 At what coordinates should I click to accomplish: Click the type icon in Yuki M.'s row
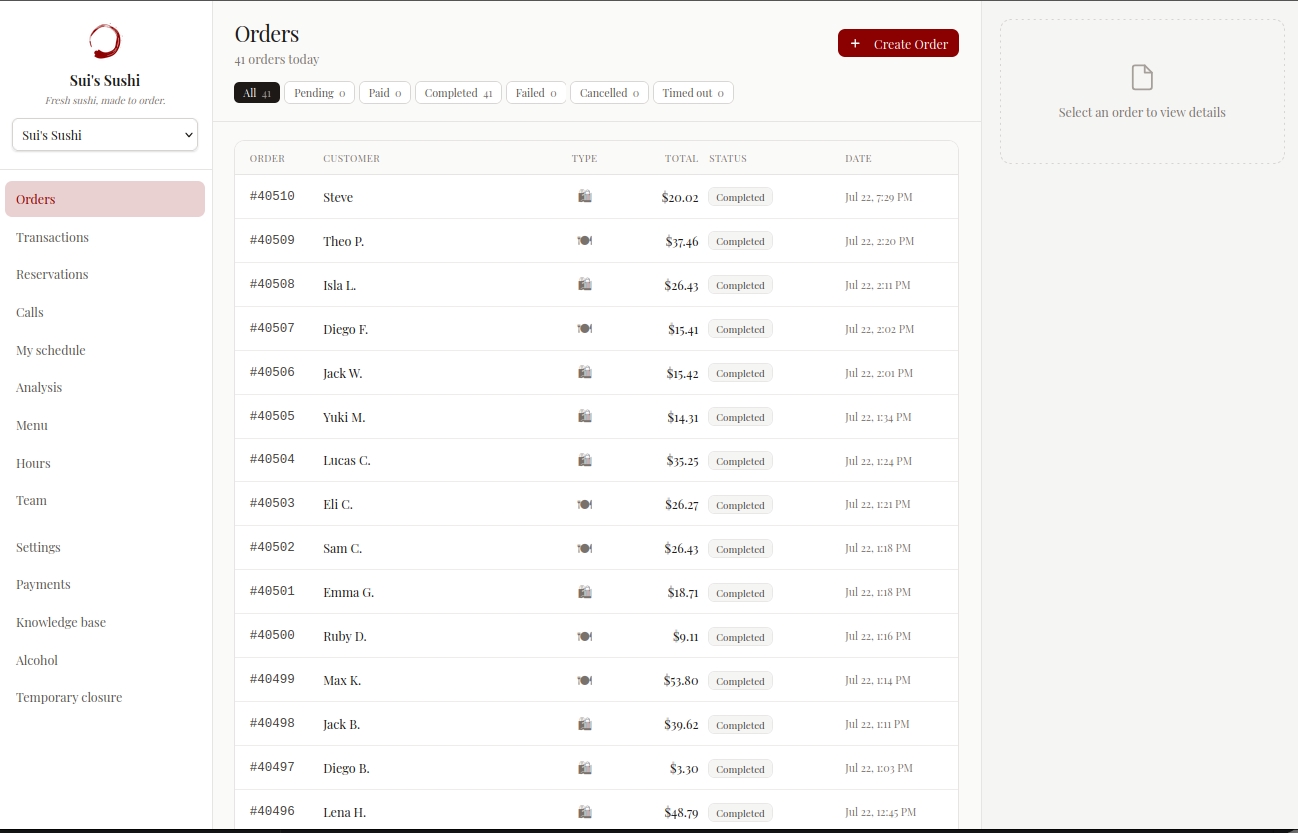(x=585, y=417)
